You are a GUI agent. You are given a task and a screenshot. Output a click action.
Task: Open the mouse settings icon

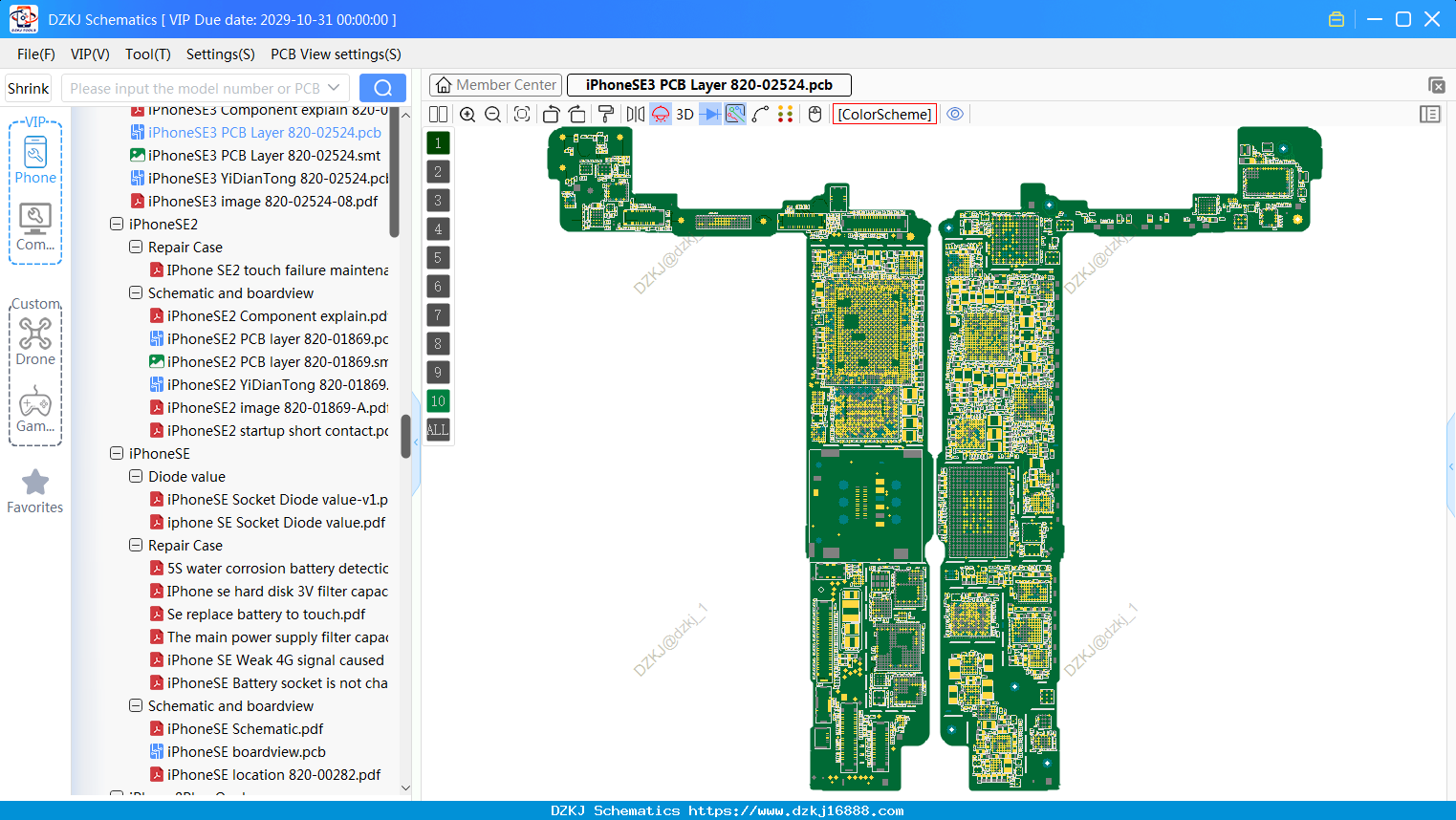tap(815, 114)
